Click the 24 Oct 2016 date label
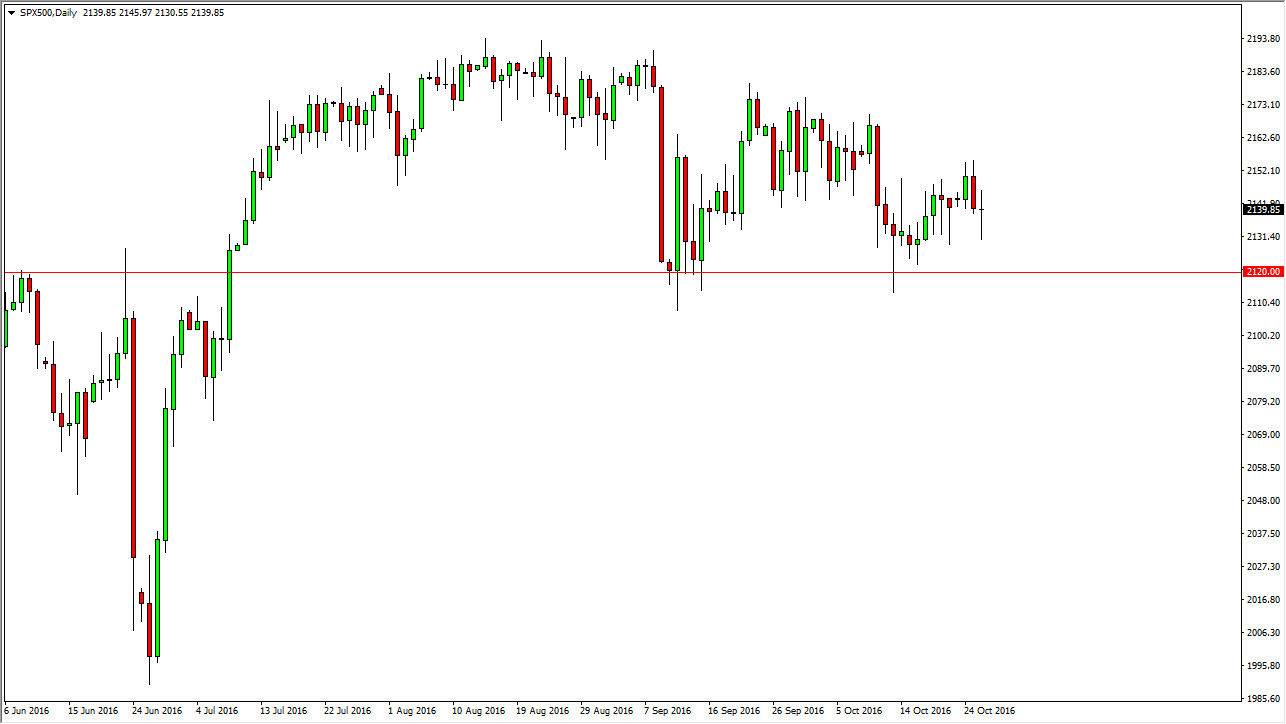 pyautogui.click(x=990, y=711)
